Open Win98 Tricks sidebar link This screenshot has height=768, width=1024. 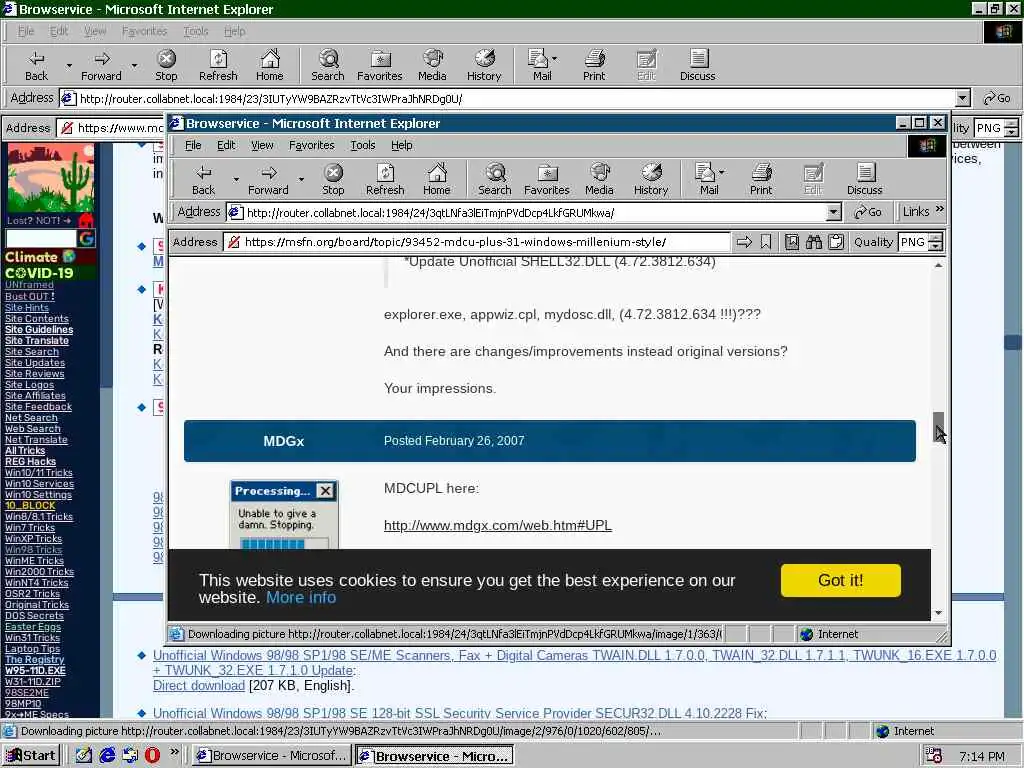[x=33, y=550]
